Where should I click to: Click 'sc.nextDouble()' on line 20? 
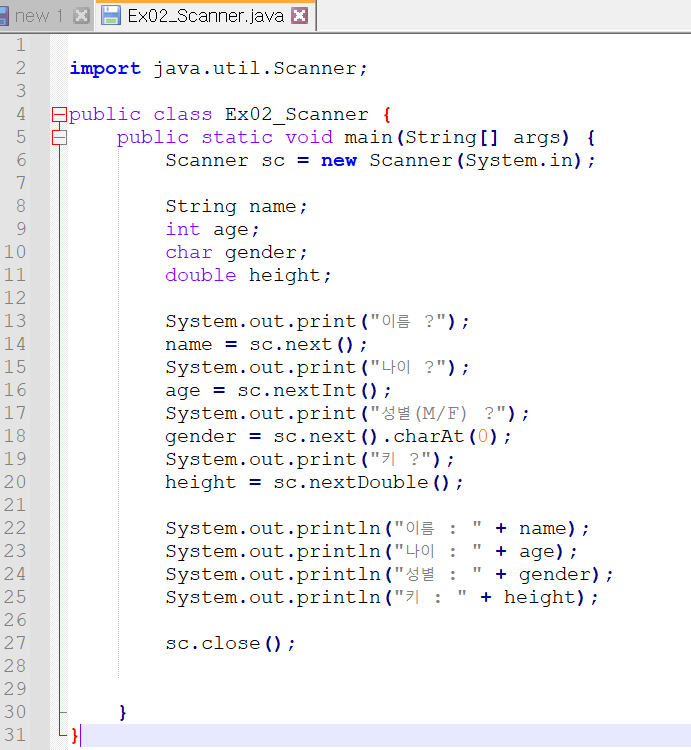[x=362, y=482]
